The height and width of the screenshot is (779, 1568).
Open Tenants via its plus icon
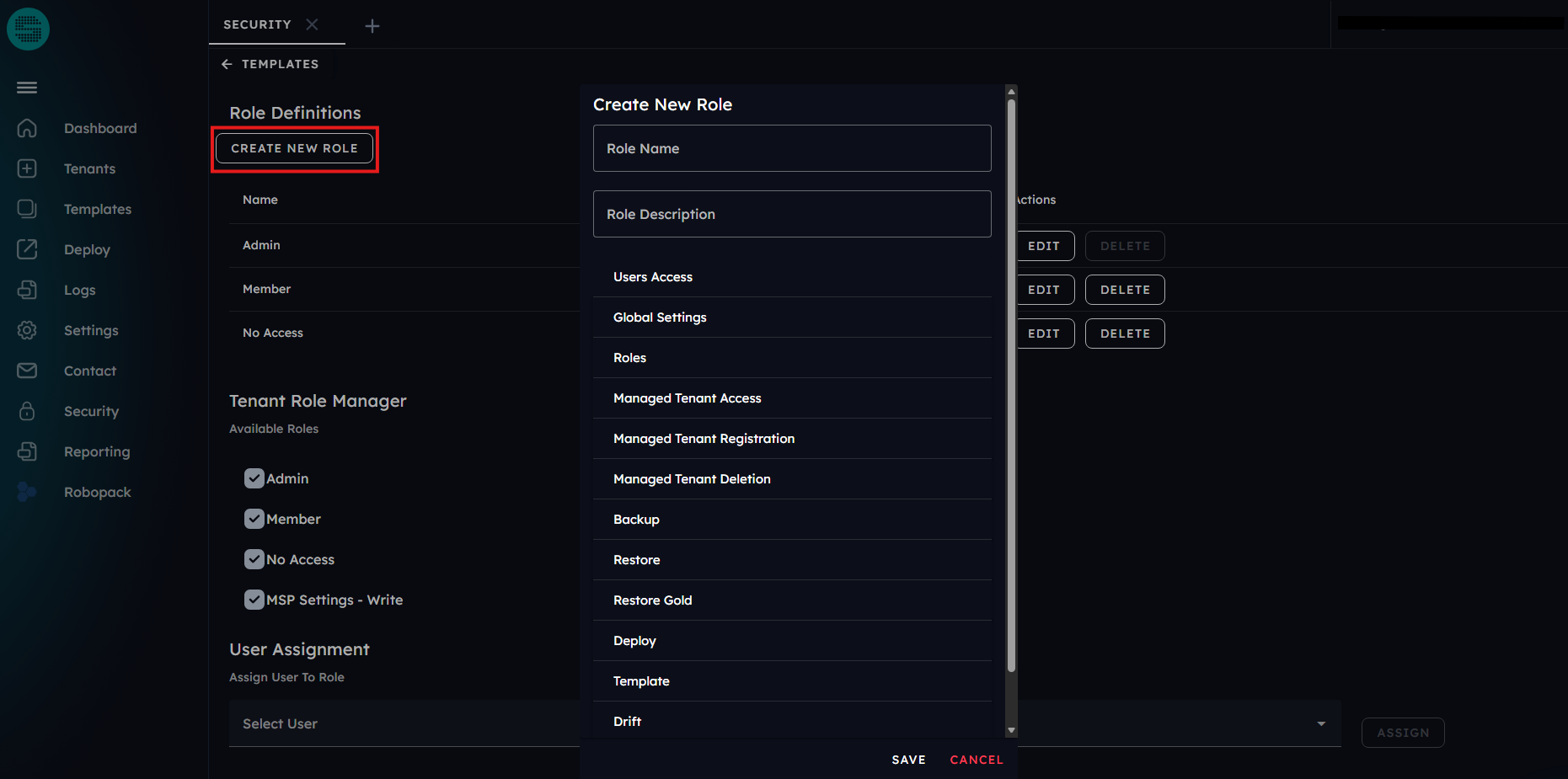tap(27, 168)
